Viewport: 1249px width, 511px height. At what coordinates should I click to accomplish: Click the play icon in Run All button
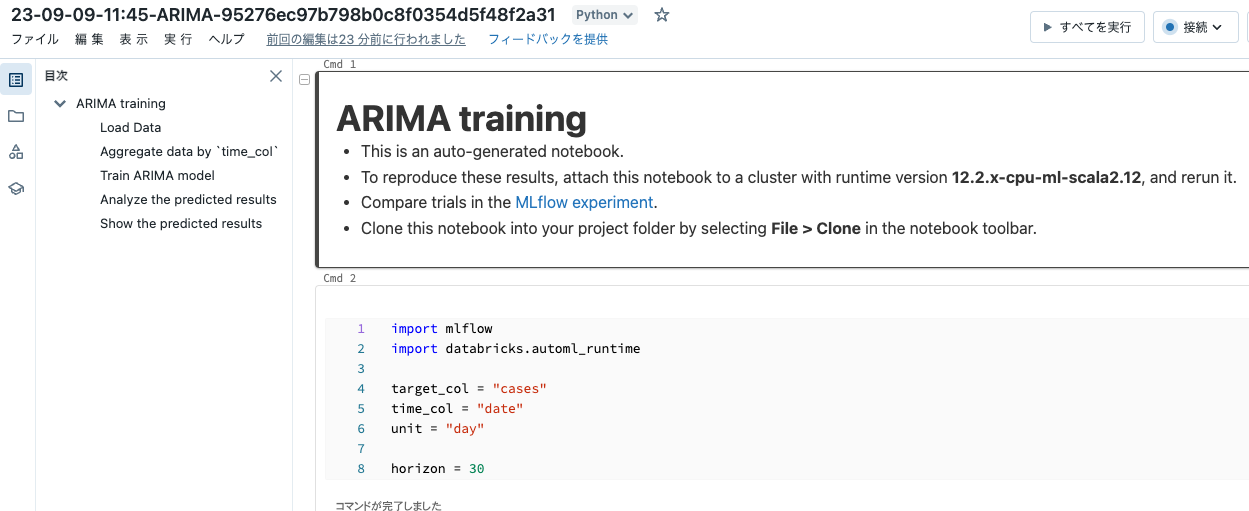tap(1047, 27)
